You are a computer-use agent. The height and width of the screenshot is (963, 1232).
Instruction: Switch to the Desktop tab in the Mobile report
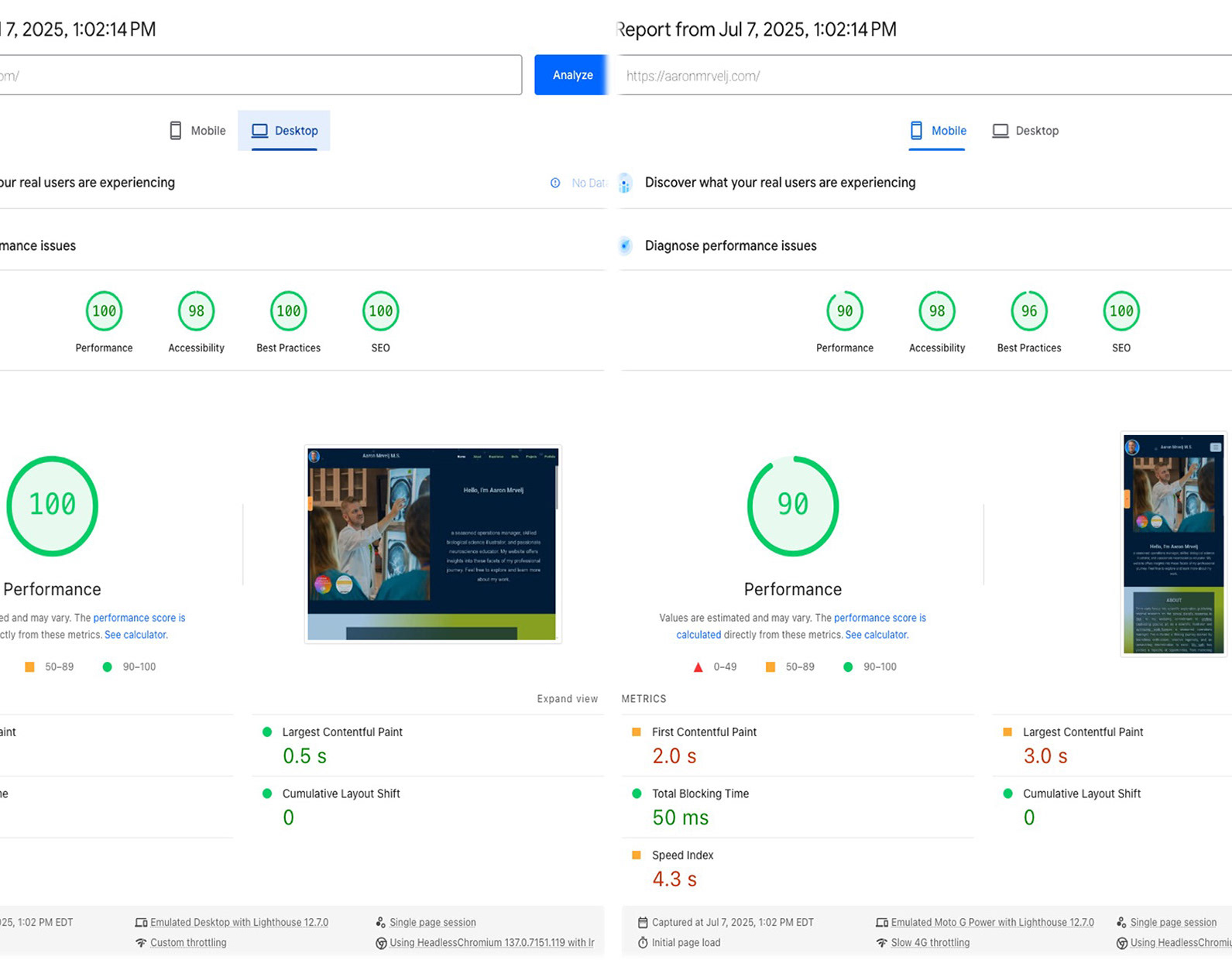pos(1025,131)
